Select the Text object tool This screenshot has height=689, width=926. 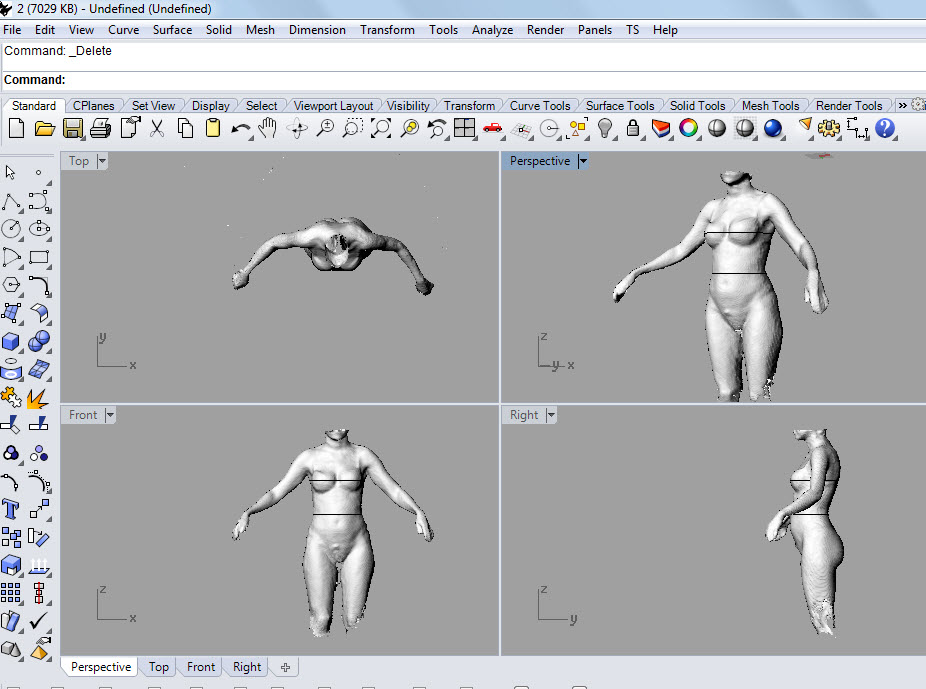click(x=11, y=509)
